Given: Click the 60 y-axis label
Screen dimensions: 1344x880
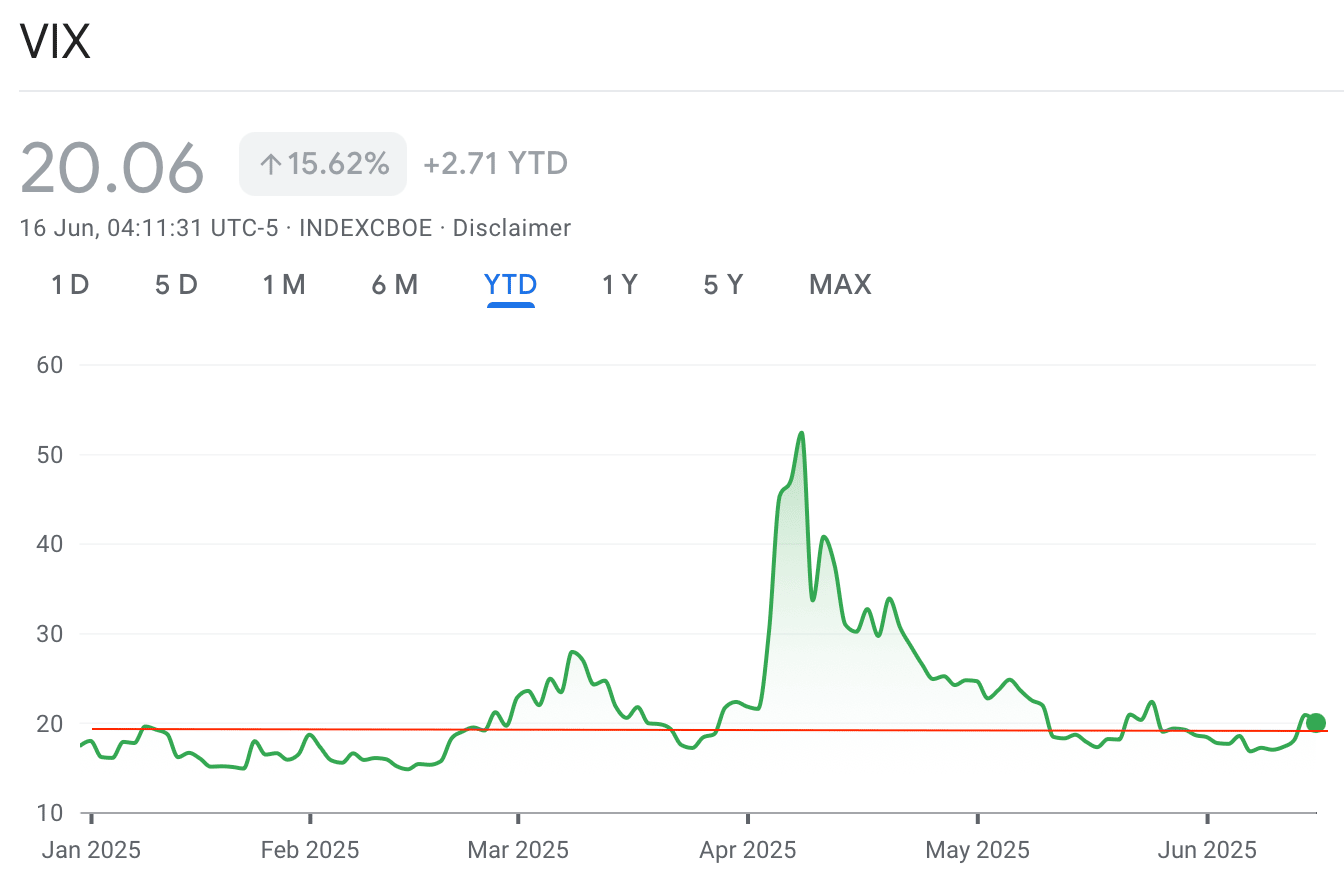Looking at the screenshot, I should click(x=49, y=365).
